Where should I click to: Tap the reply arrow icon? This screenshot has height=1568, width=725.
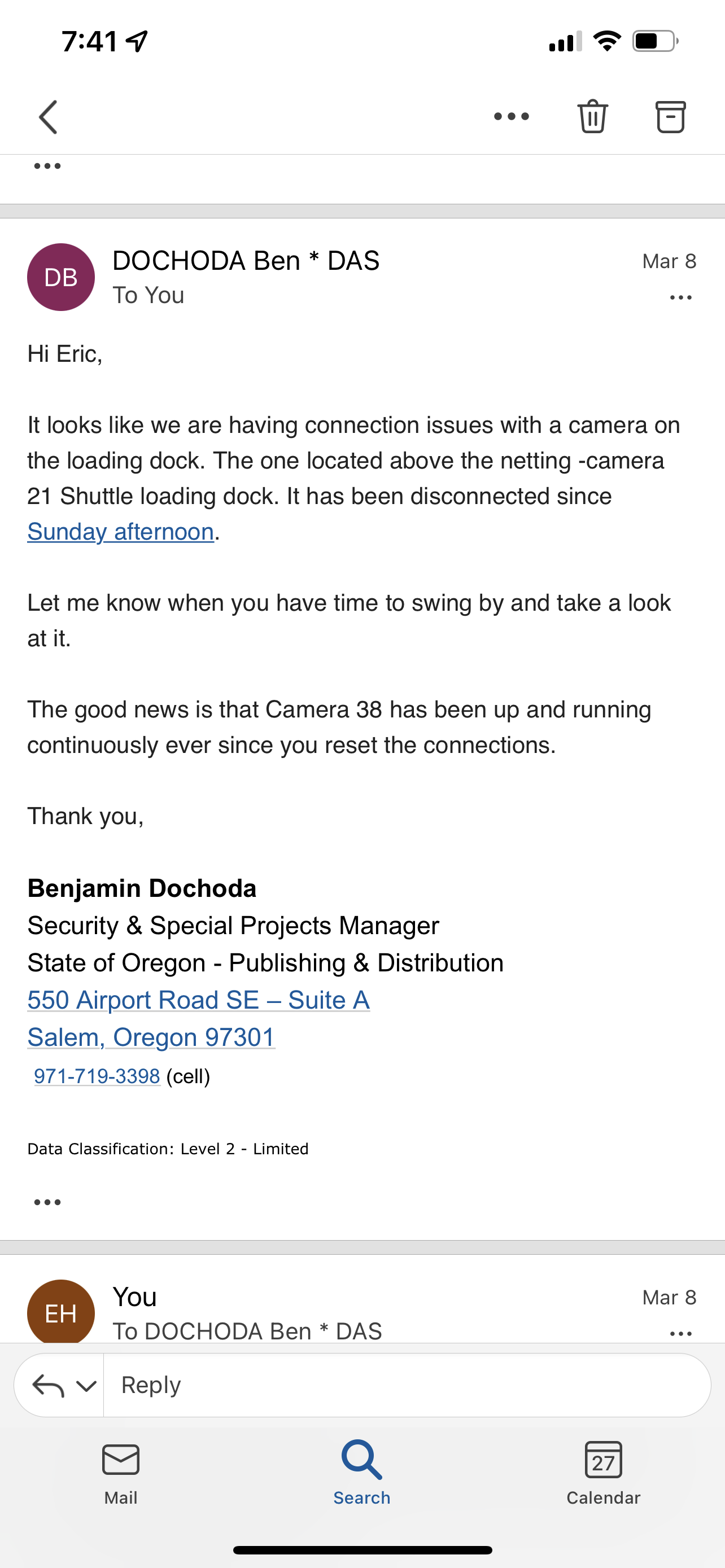(48, 1385)
